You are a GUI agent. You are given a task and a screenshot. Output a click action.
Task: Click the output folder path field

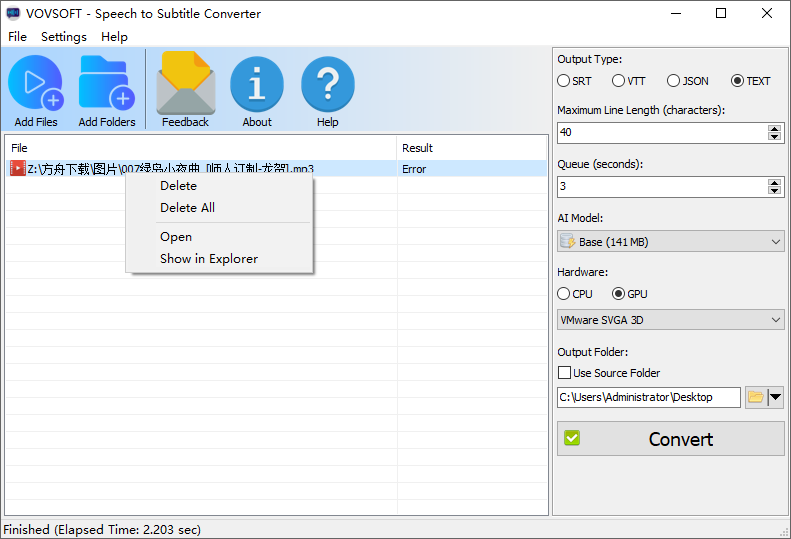[x=649, y=397]
